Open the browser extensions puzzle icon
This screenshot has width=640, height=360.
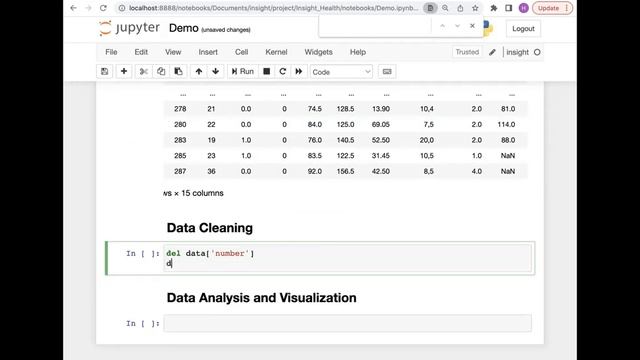pyautogui.click(x=493, y=8)
